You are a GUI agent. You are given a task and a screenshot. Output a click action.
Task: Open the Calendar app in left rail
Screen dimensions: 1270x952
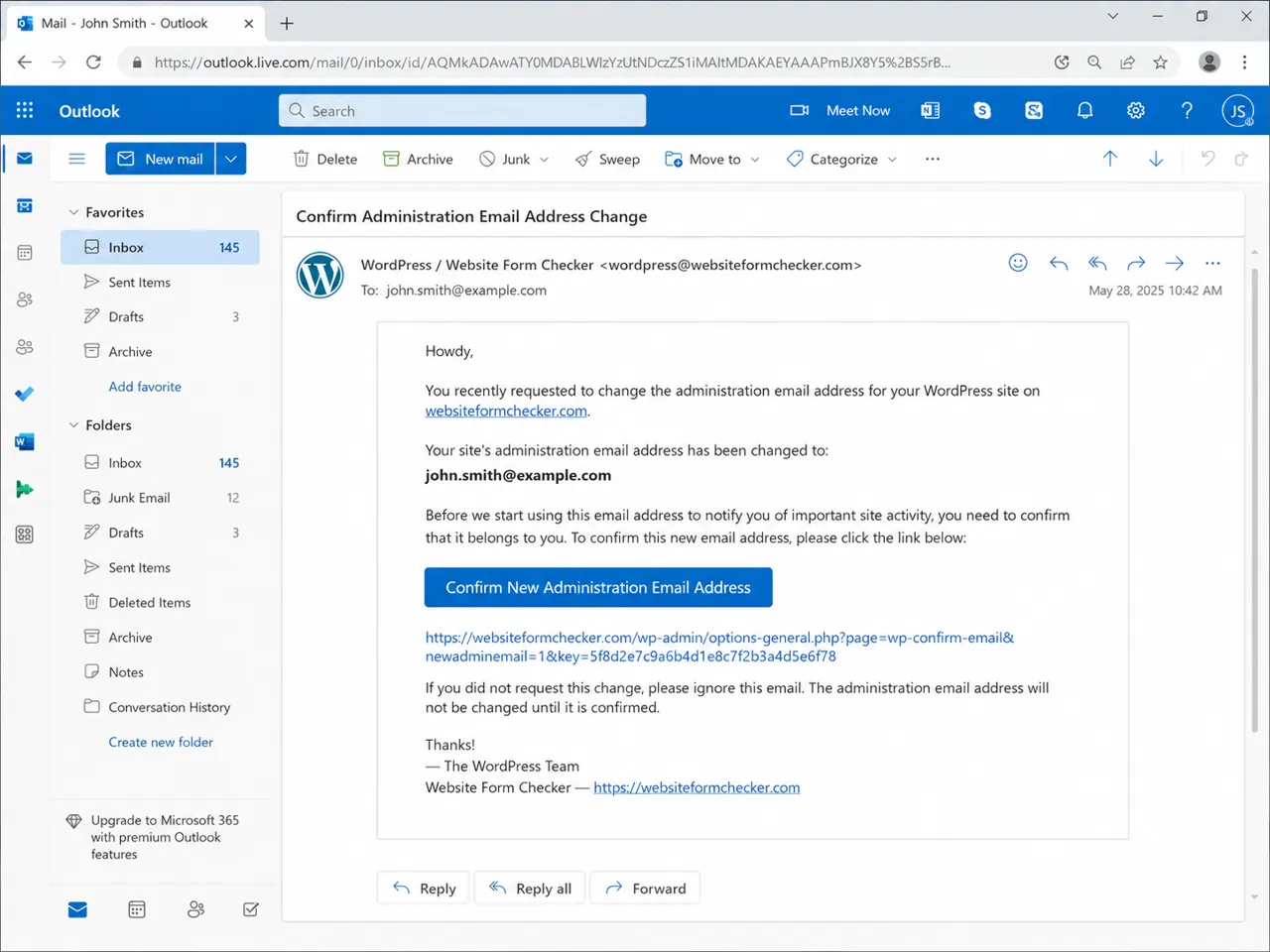coord(25,253)
